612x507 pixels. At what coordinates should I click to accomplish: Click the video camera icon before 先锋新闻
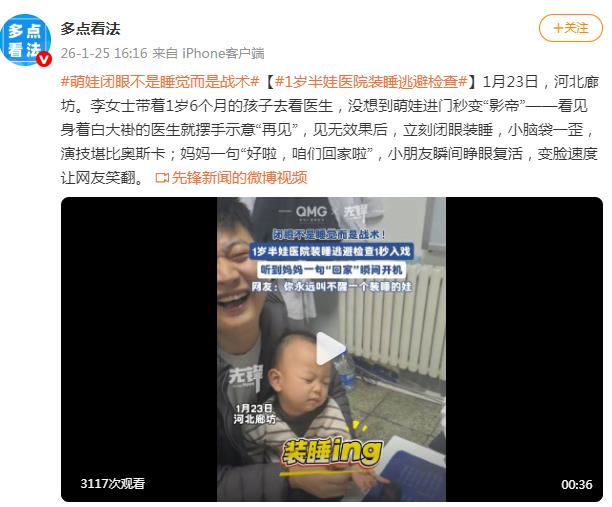coord(162,178)
